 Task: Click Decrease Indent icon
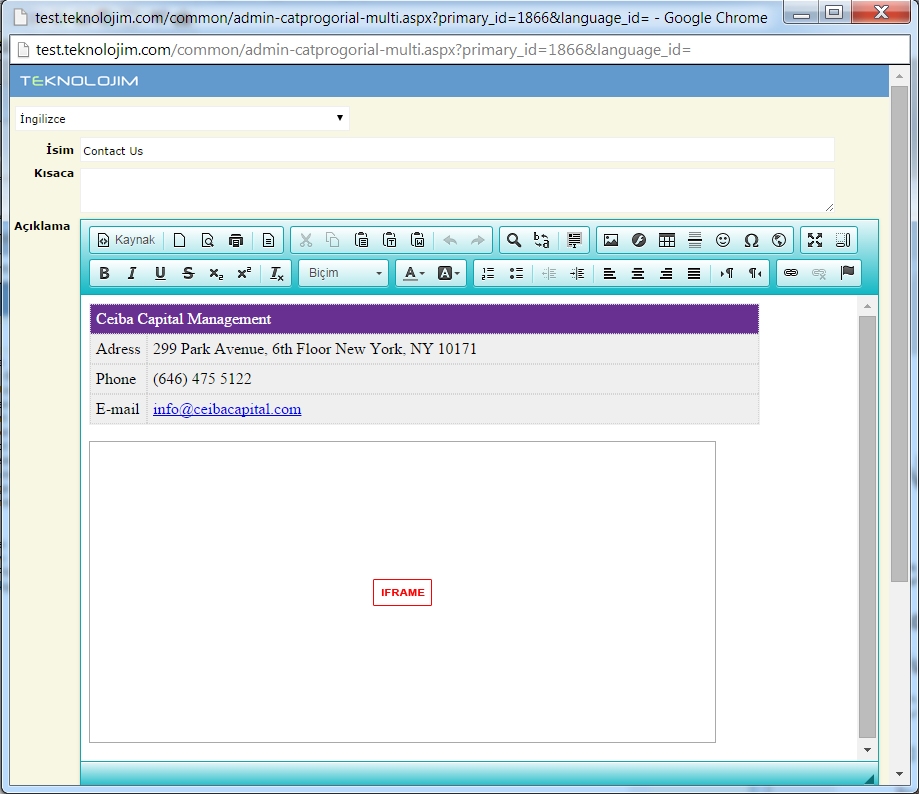coord(549,273)
